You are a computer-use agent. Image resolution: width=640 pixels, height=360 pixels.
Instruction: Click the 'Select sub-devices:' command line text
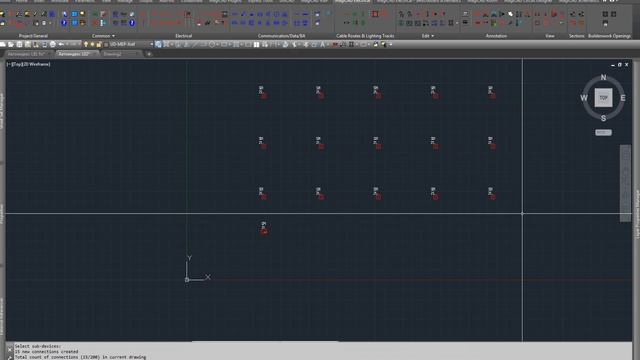[x=38, y=346]
